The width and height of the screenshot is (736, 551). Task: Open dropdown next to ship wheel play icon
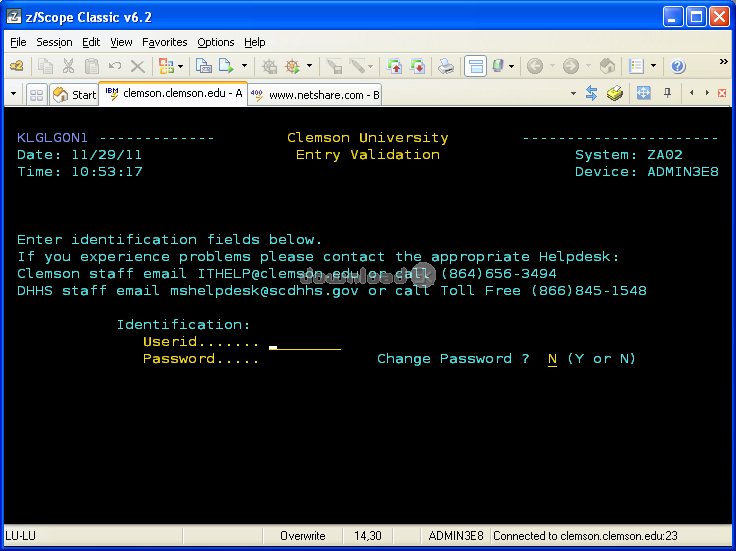[x=309, y=66]
